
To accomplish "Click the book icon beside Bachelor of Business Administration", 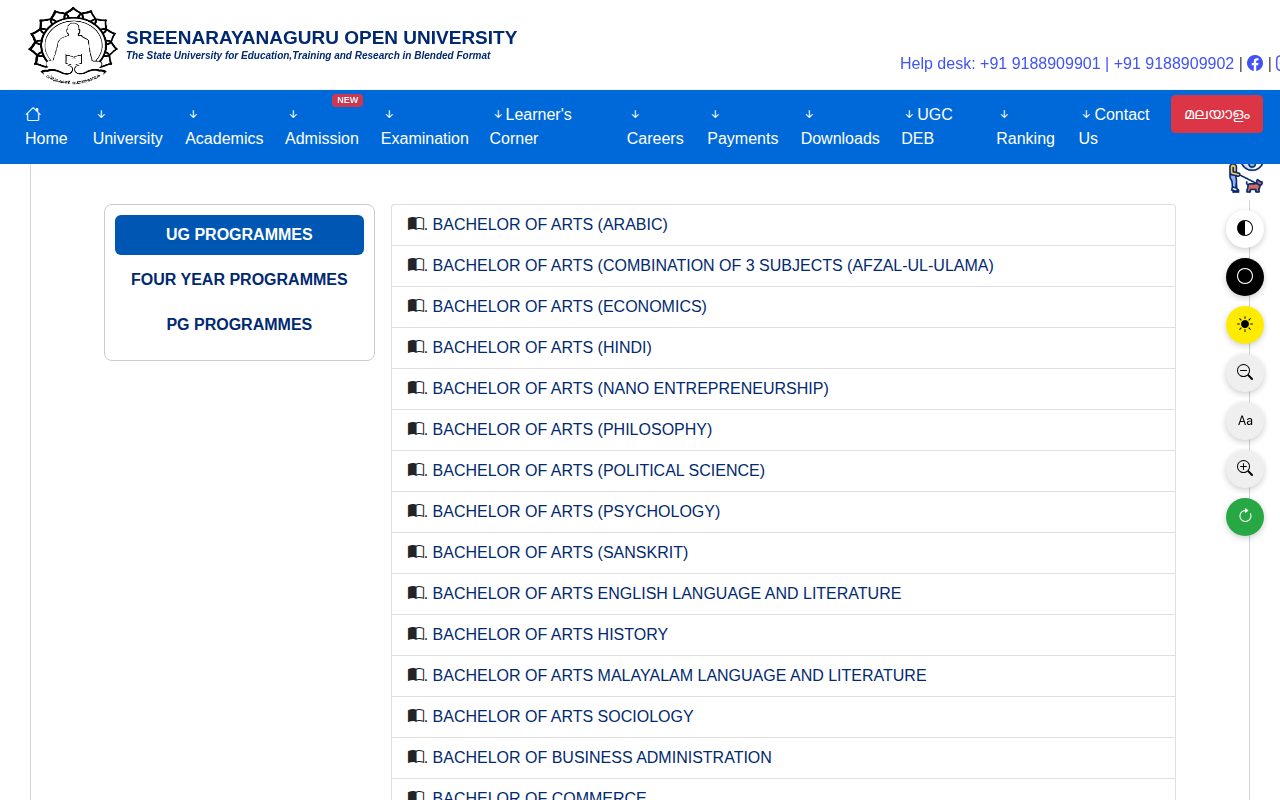I will click(x=417, y=757).
